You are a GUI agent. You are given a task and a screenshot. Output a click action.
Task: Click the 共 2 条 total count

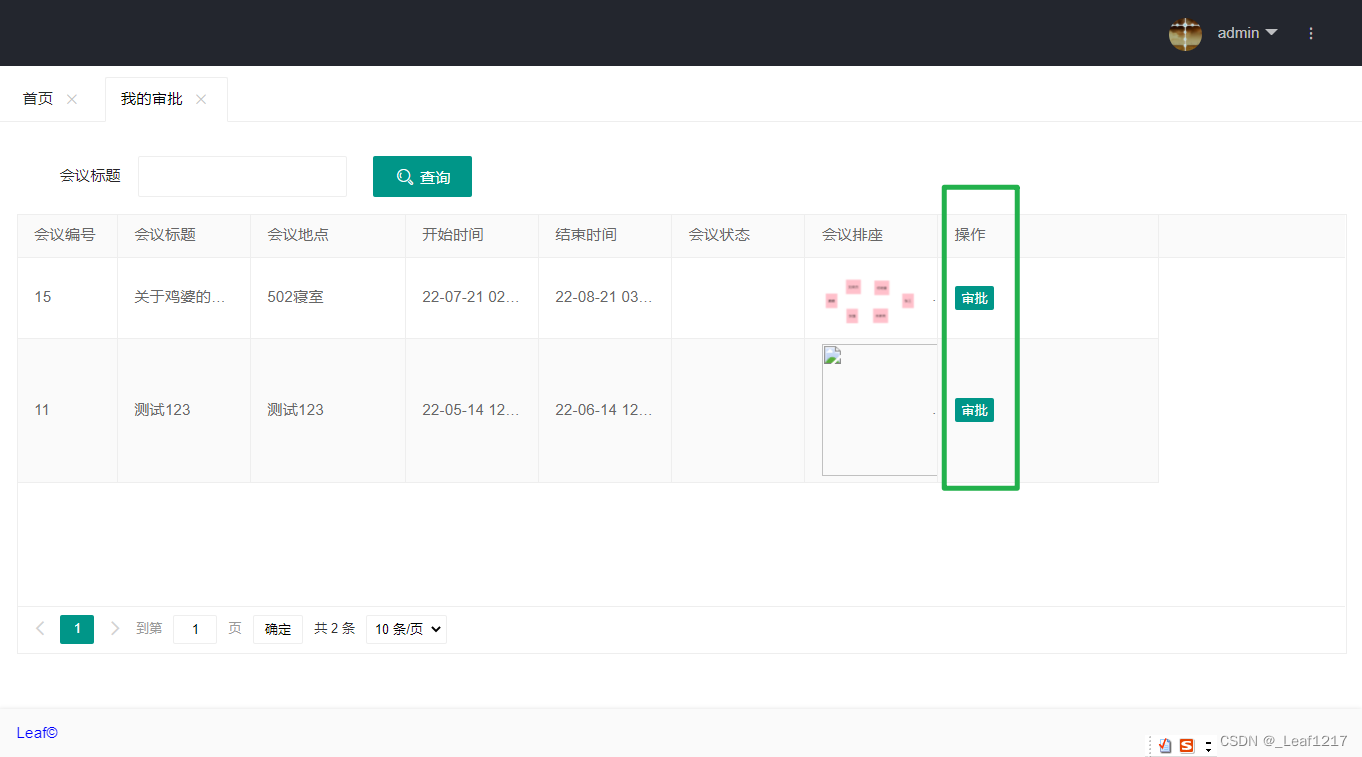pos(334,629)
